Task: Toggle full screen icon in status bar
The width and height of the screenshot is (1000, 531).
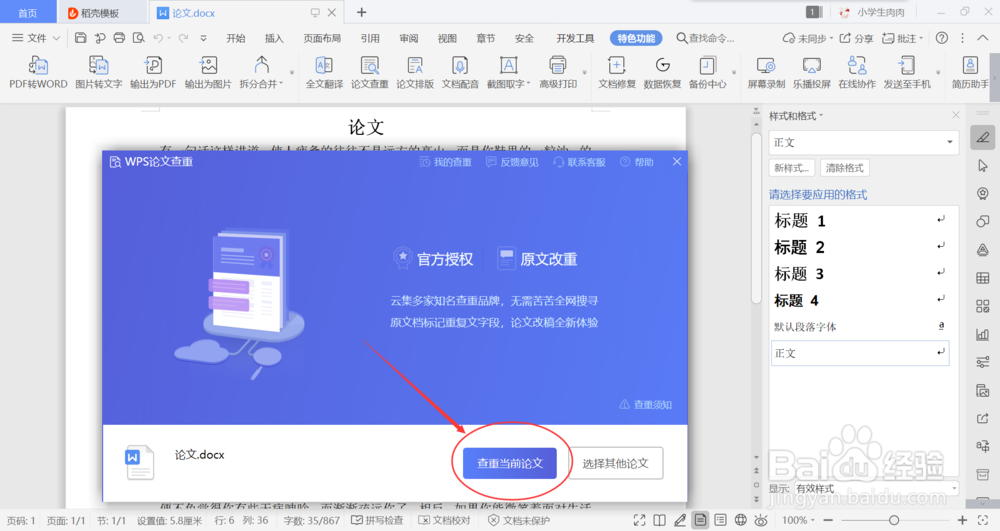Action: (639, 520)
